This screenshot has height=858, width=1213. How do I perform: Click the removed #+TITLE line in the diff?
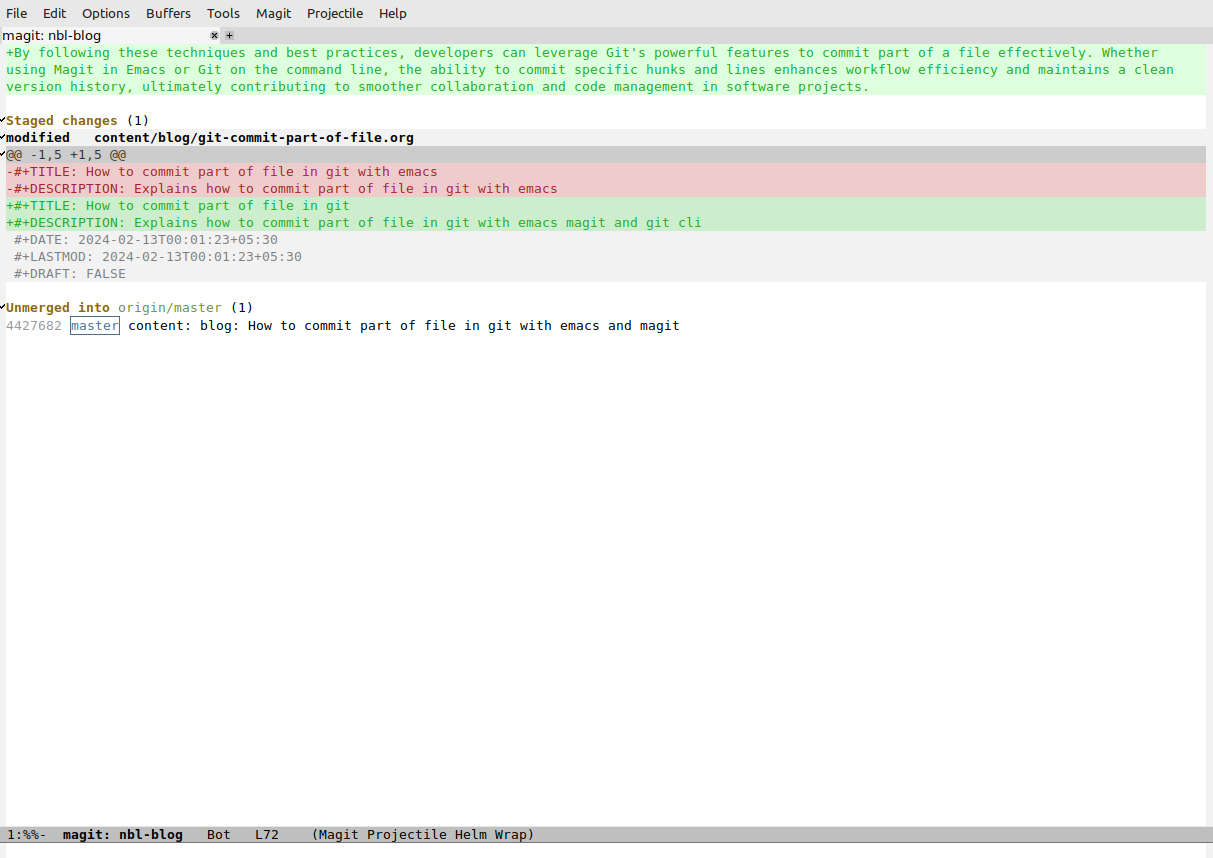tap(222, 172)
